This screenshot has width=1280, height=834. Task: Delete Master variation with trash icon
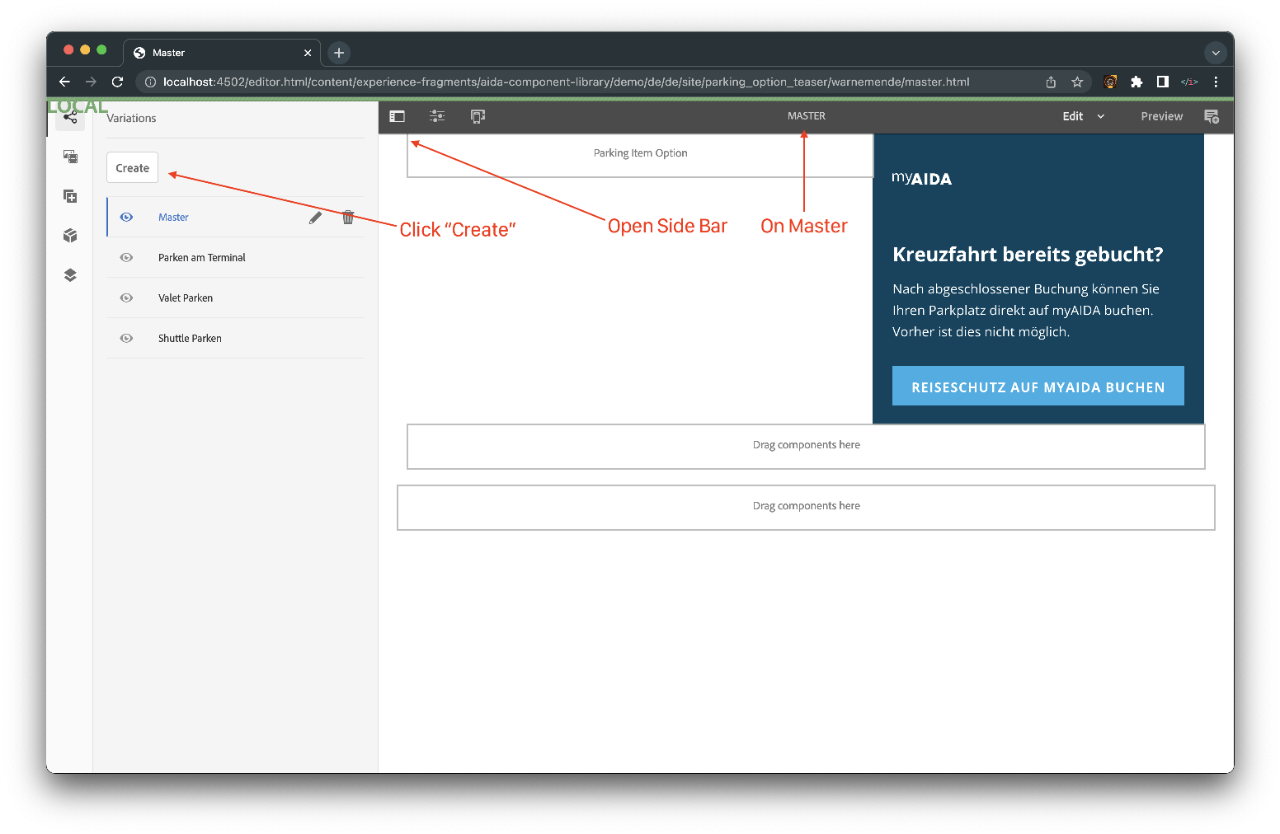(348, 217)
